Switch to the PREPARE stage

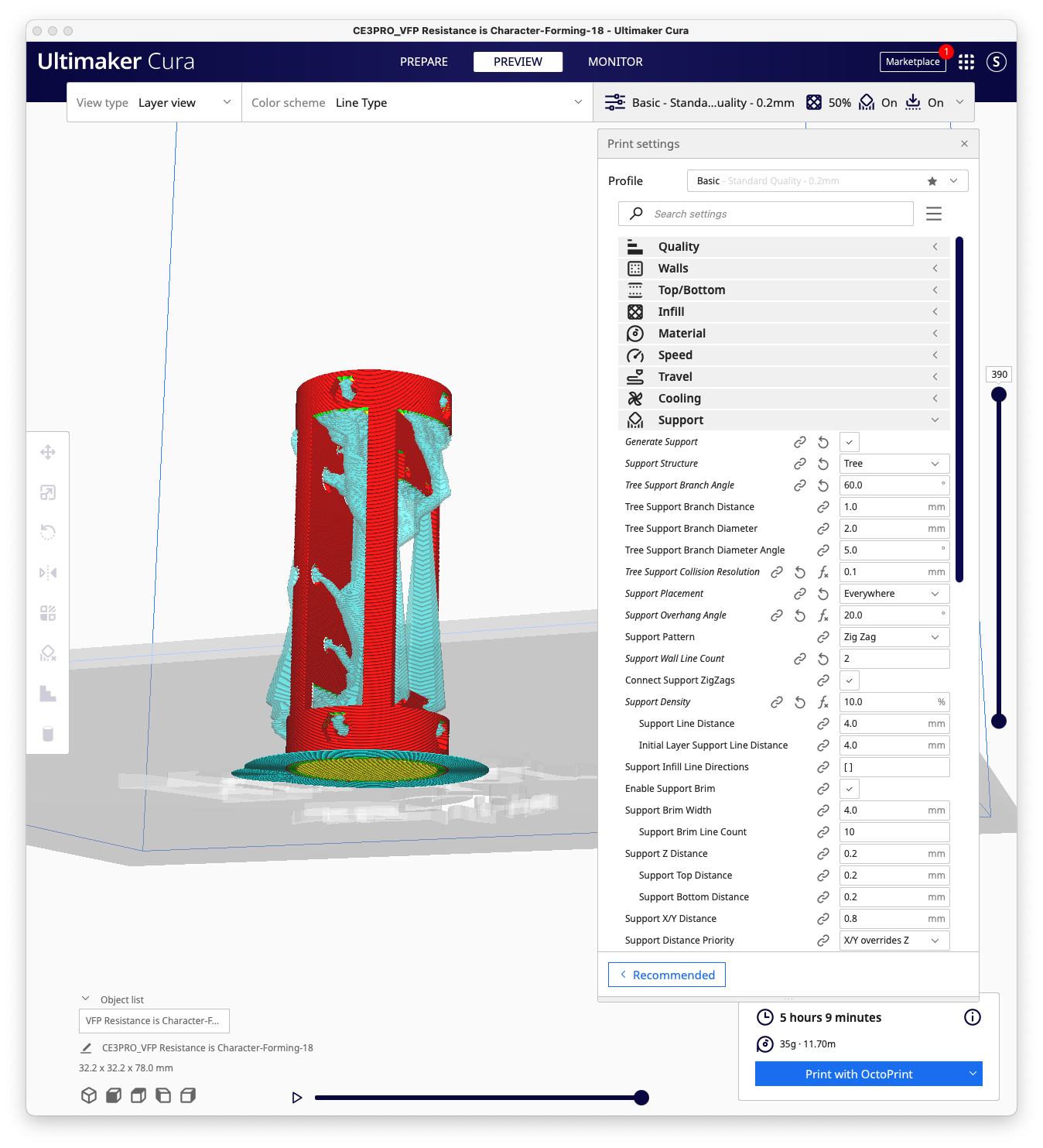click(x=424, y=62)
